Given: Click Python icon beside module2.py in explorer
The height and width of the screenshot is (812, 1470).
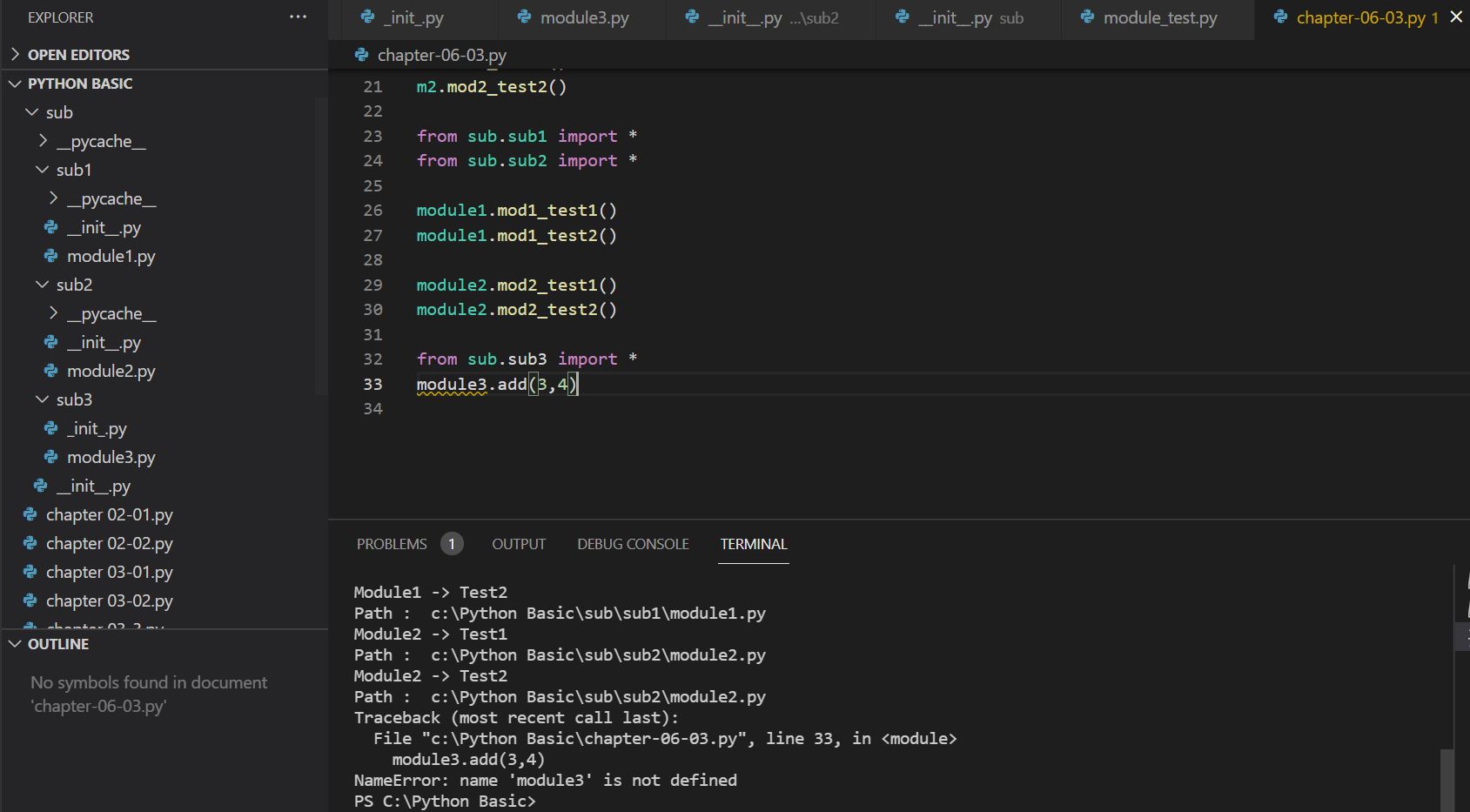Looking at the screenshot, I should [x=51, y=371].
